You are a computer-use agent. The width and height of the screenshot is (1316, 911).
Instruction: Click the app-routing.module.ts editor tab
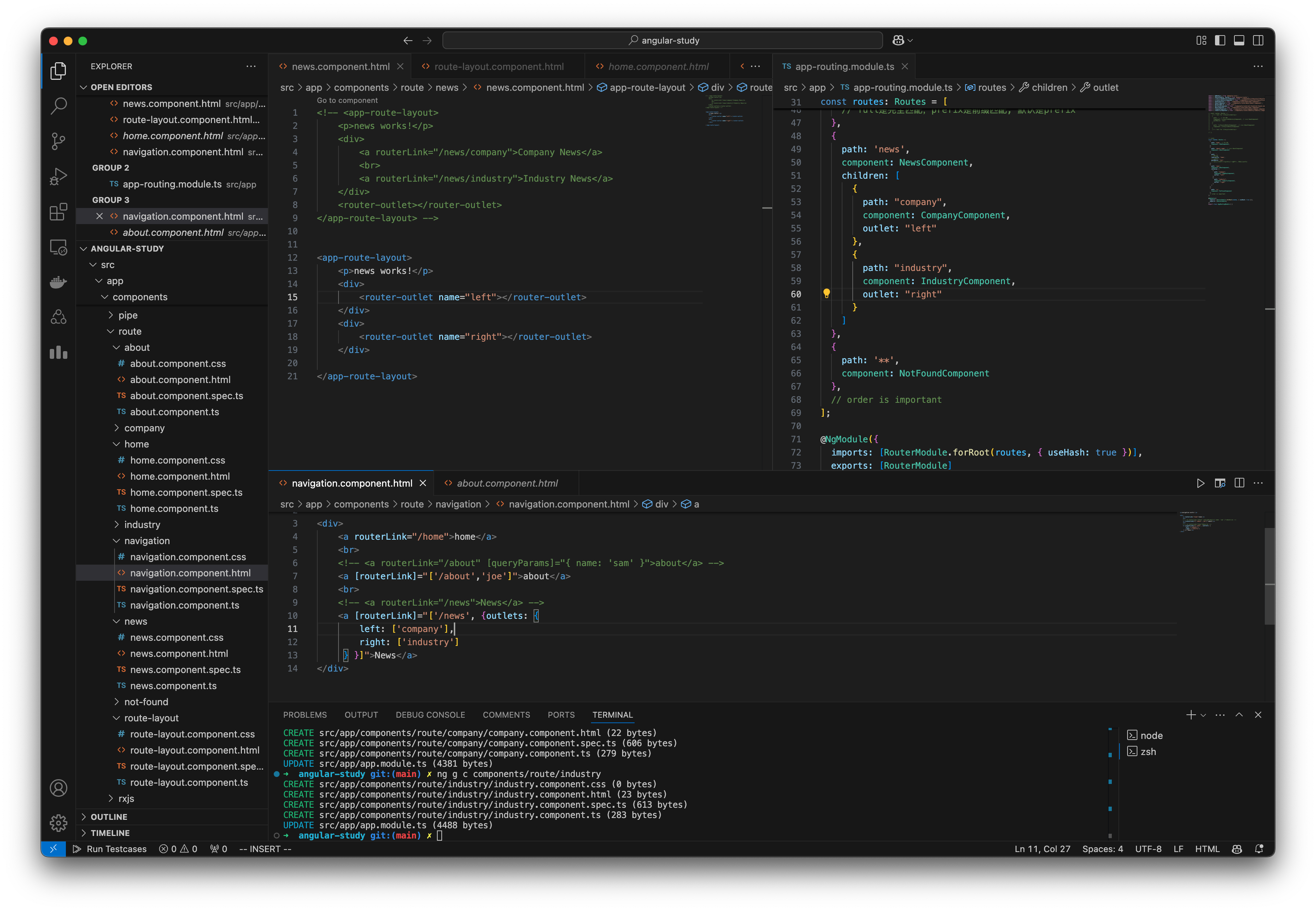tap(843, 66)
